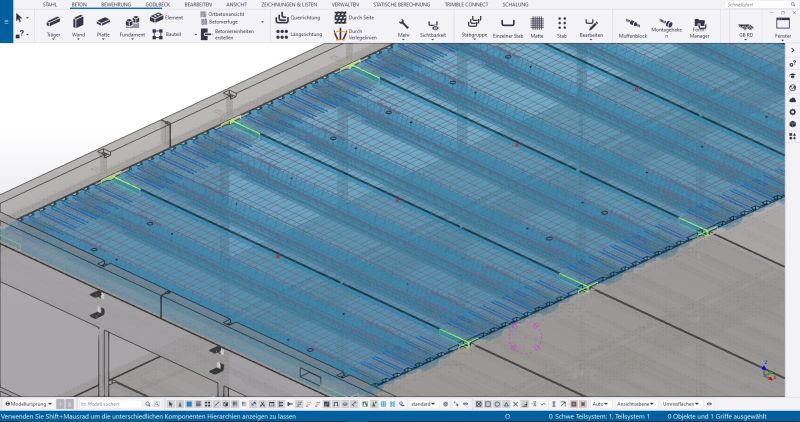Click the Querrichtung button
Screen dimensions: 800x422
tap(300, 18)
